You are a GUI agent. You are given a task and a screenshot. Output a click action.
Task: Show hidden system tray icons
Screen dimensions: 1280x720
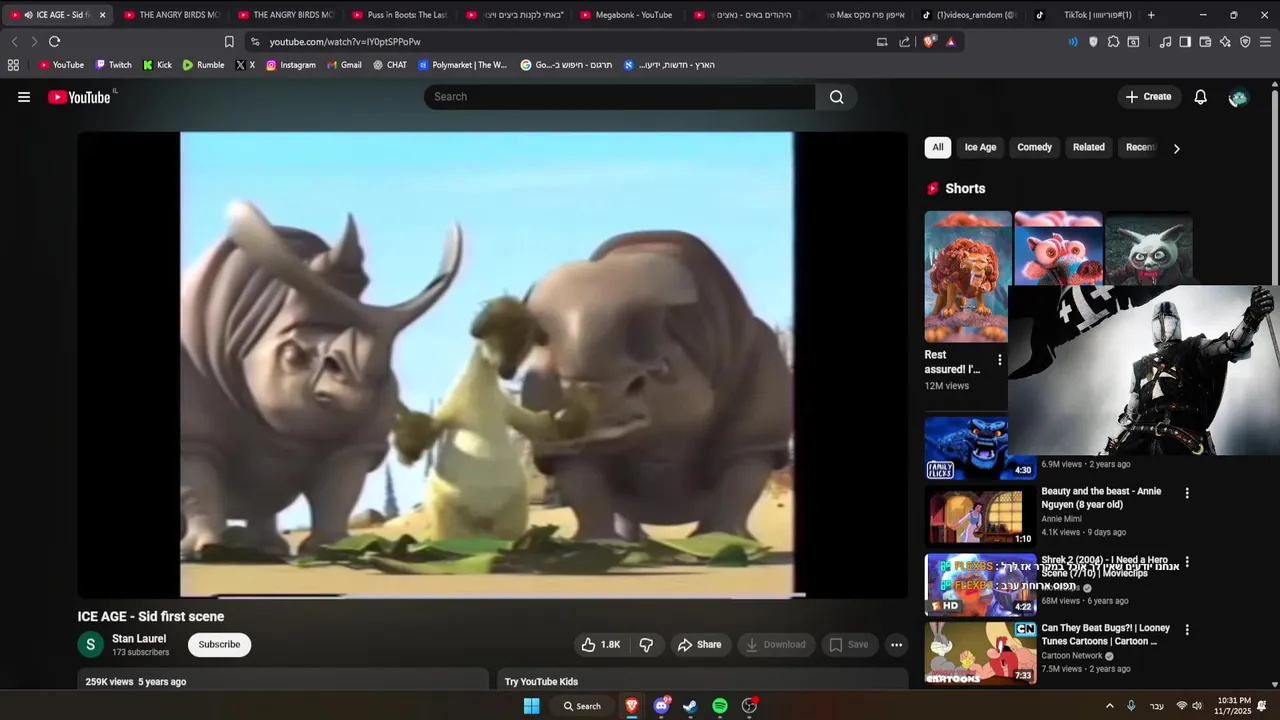tap(1109, 706)
